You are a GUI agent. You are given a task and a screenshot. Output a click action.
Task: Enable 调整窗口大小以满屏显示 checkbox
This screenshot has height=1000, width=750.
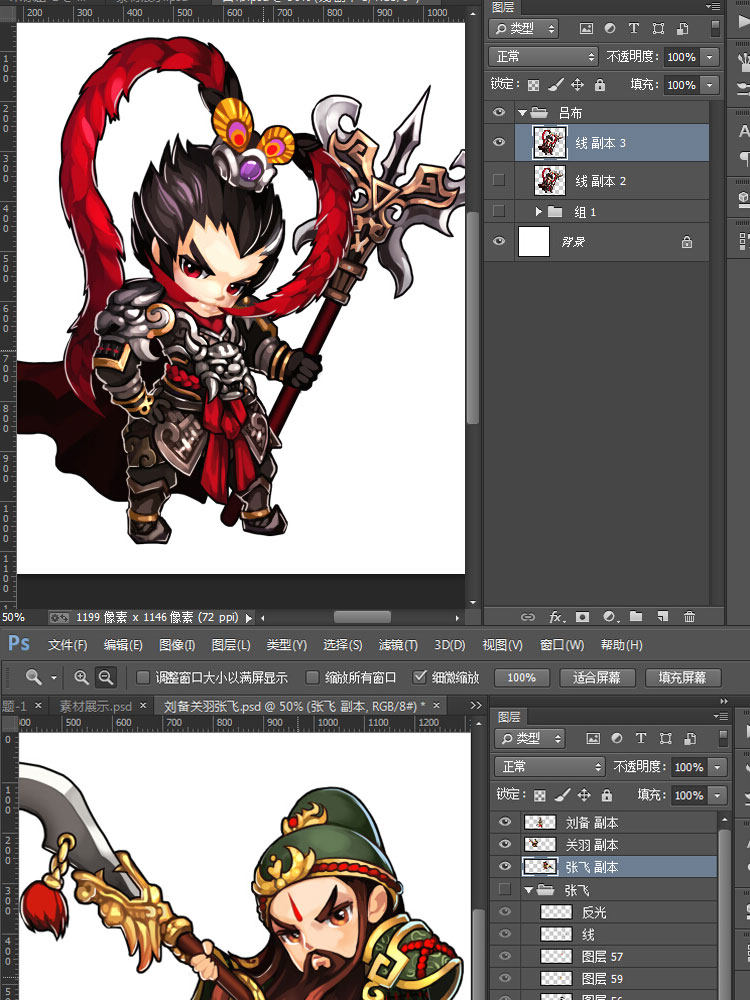tap(143, 677)
